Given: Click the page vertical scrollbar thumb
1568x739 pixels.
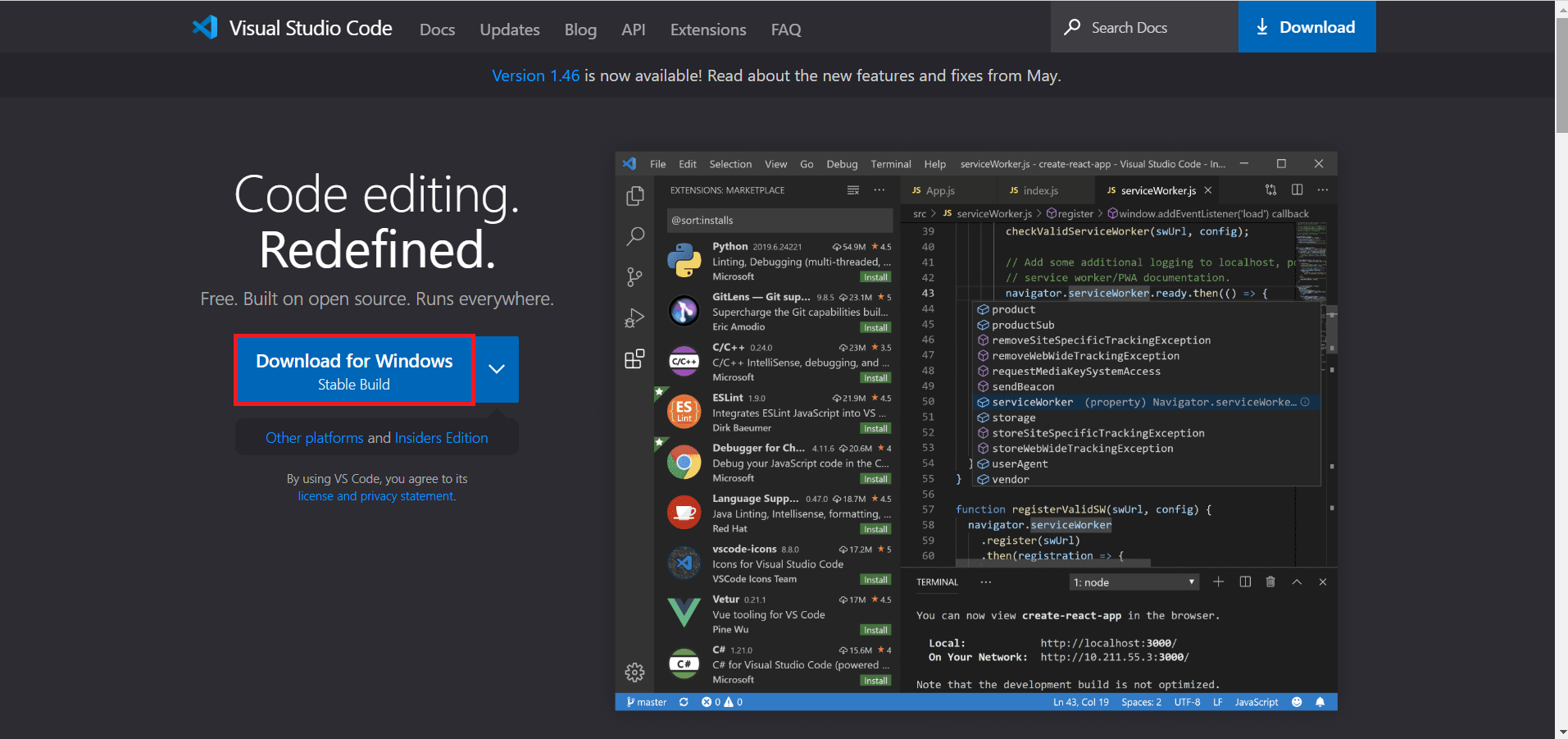Looking at the screenshot, I should [1561, 74].
